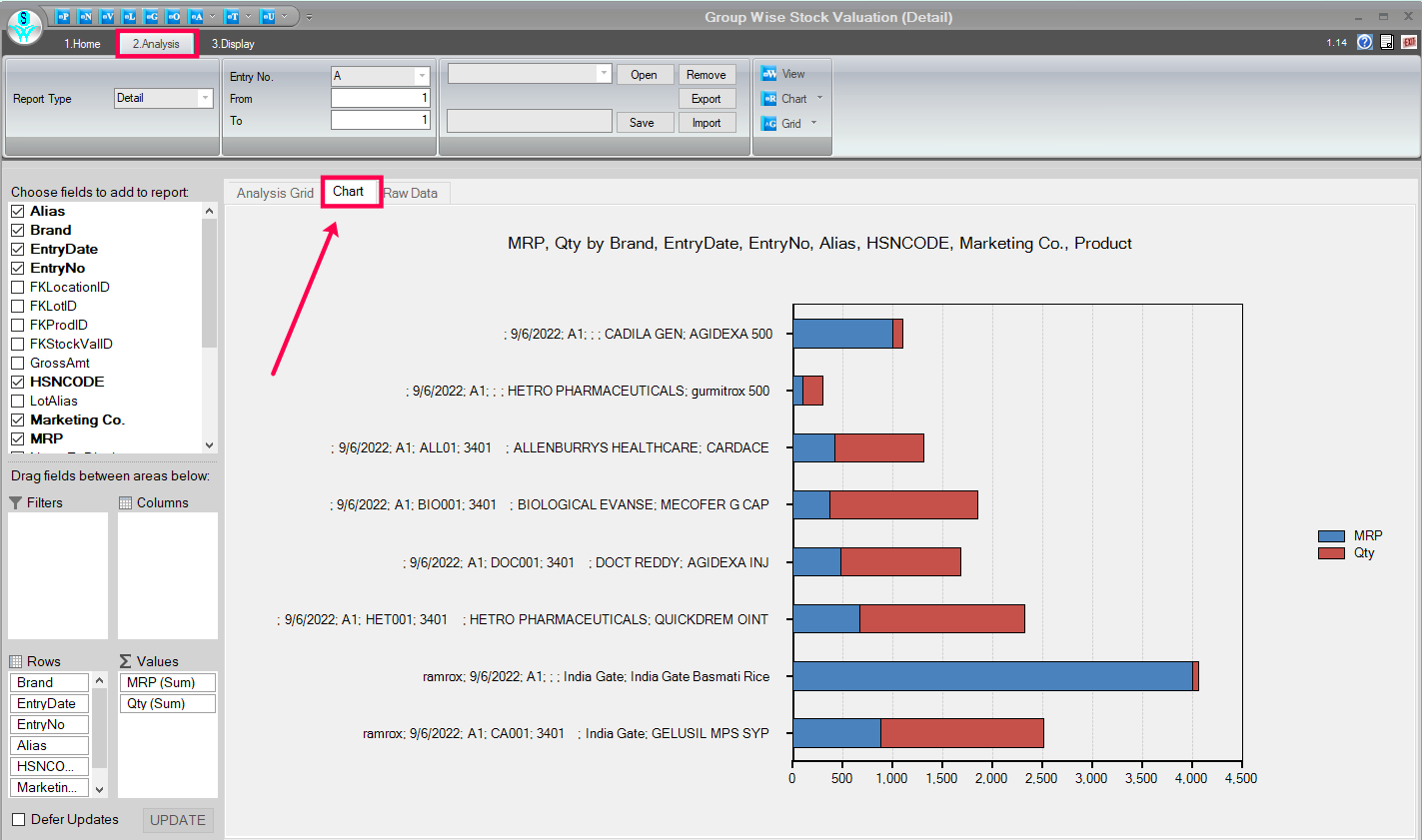Uncheck the EntryDate field
The image size is (1422, 840).
point(17,249)
